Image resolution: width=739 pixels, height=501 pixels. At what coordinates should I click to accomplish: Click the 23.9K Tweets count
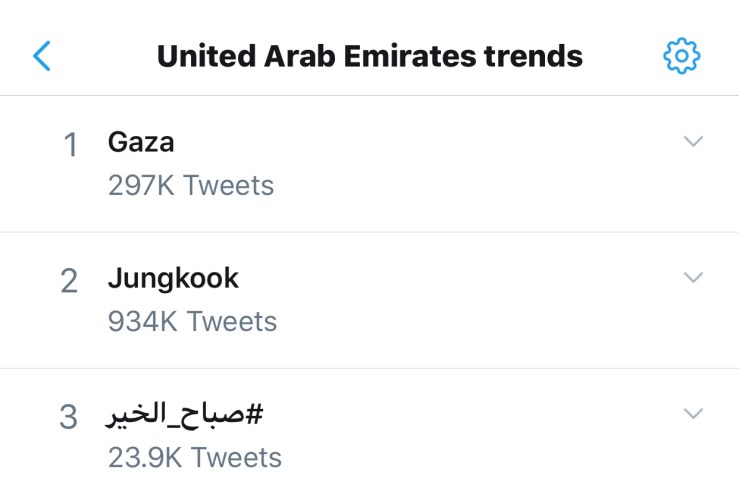pos(194,457)
